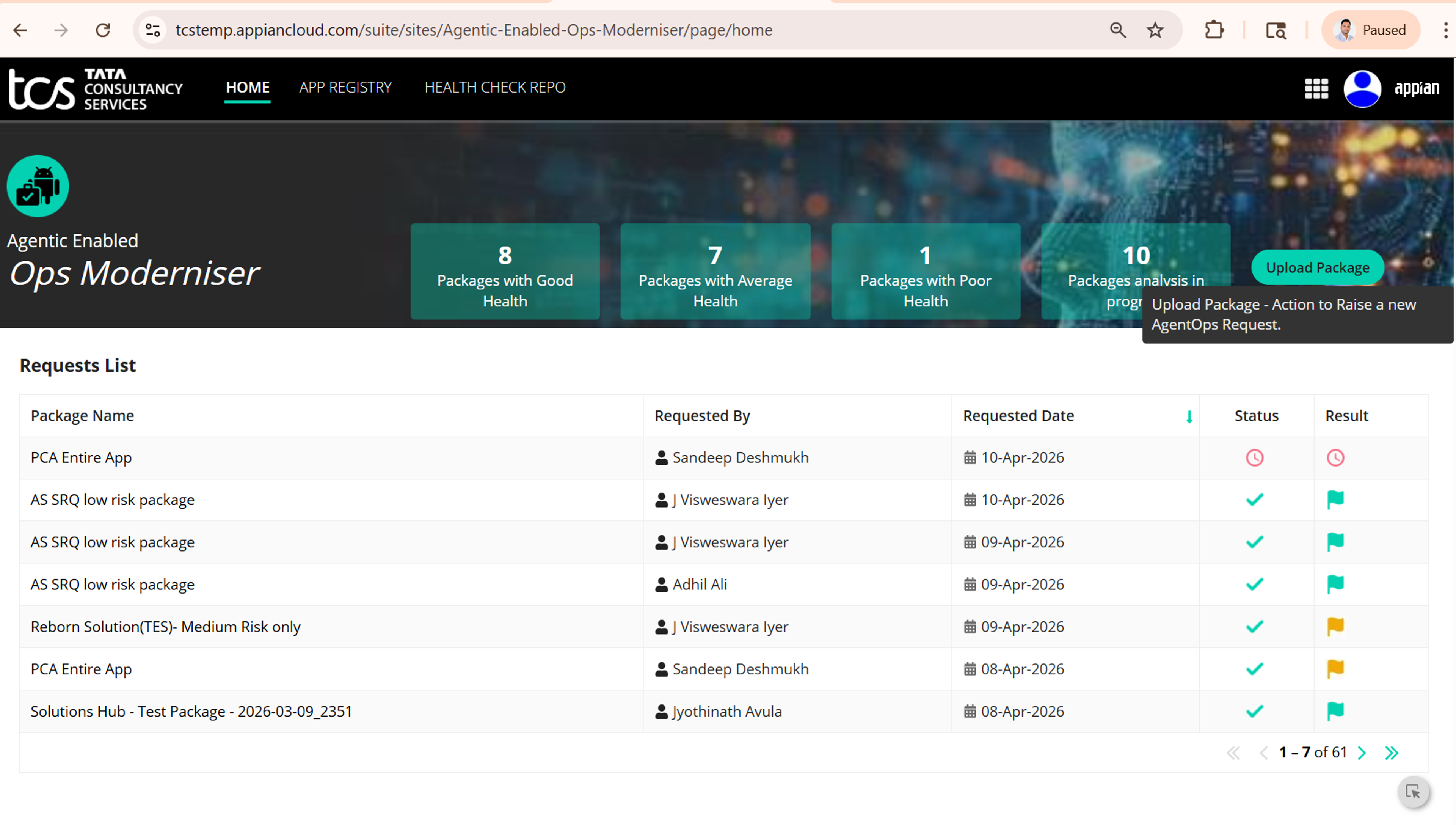1456x825 pixels.
Task: Click the green Result flag for Adhil Ali row
Action: [x=1335, y=584]
